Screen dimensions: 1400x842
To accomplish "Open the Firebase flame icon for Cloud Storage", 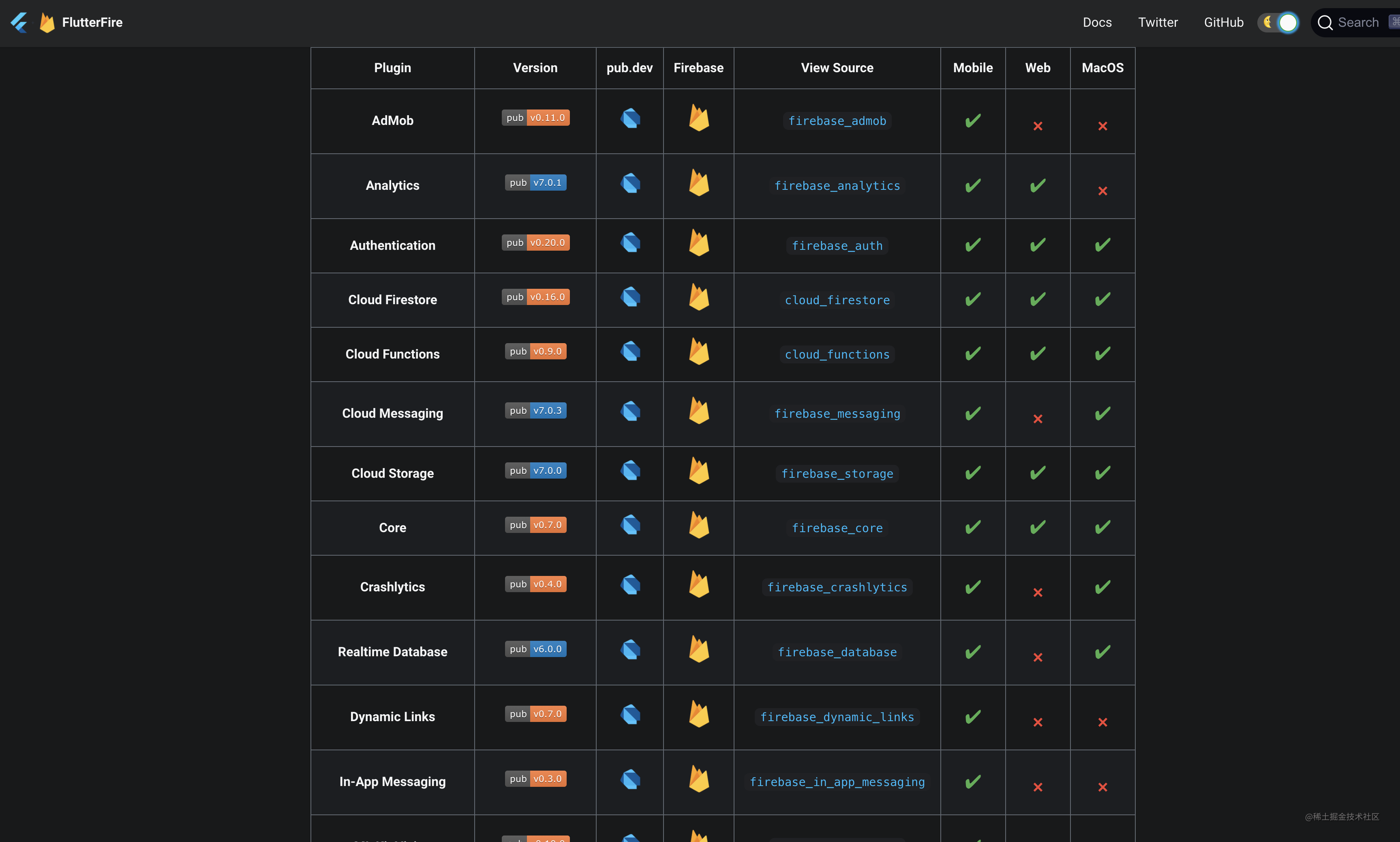I will tap(699, 471).
